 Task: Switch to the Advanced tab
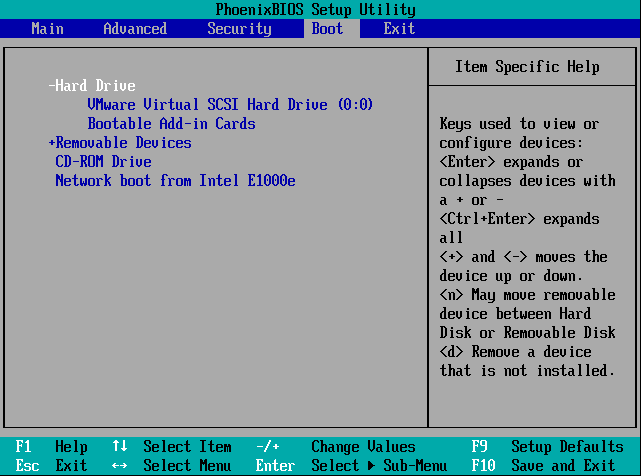[x=135, y=29]
